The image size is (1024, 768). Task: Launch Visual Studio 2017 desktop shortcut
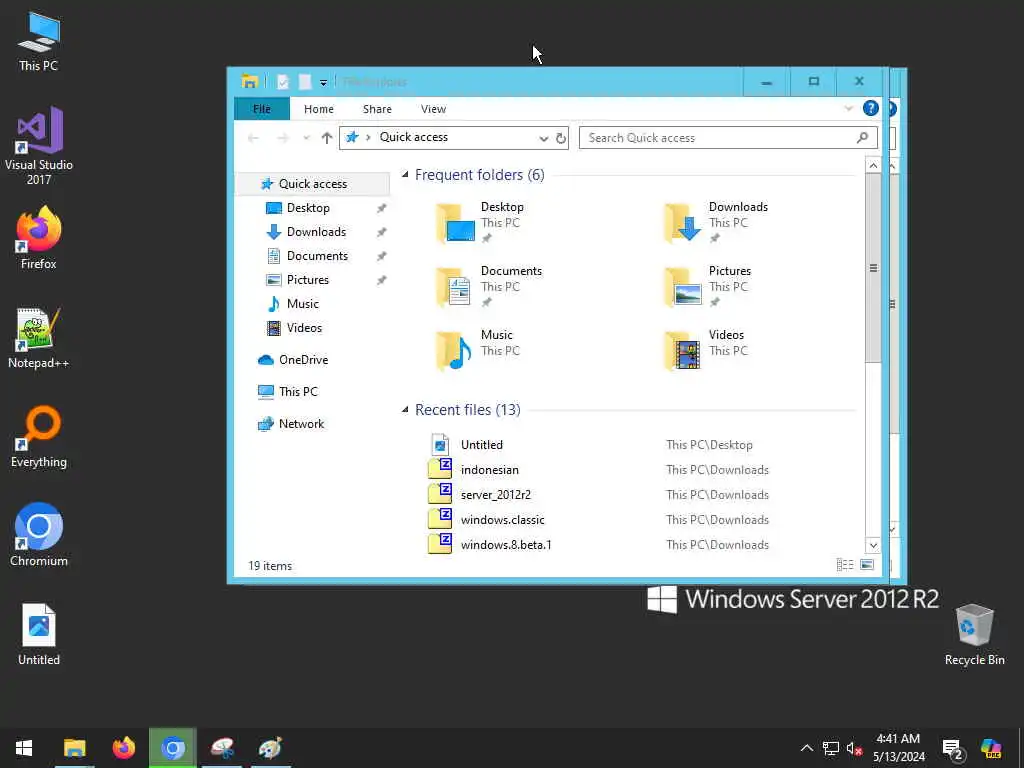click(39, 146)
